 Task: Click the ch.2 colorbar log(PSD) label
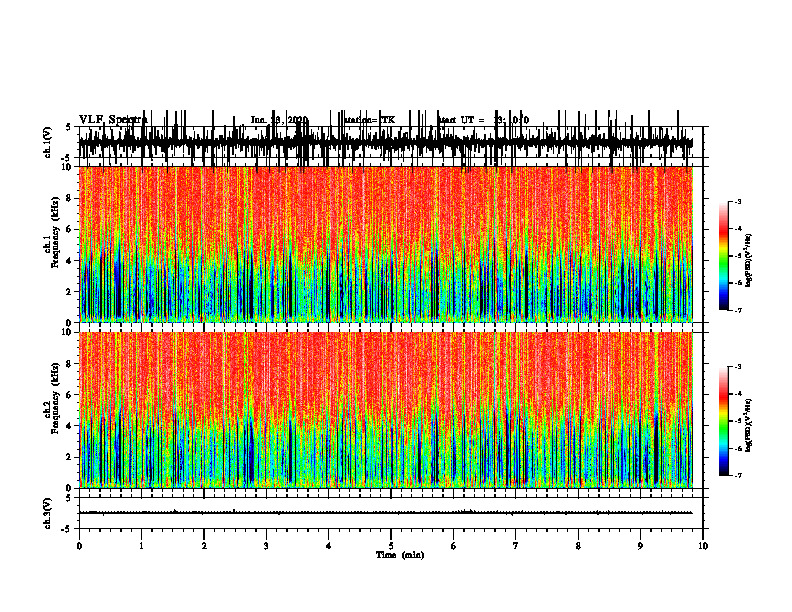pyautogui.click(x=749, y=424)
